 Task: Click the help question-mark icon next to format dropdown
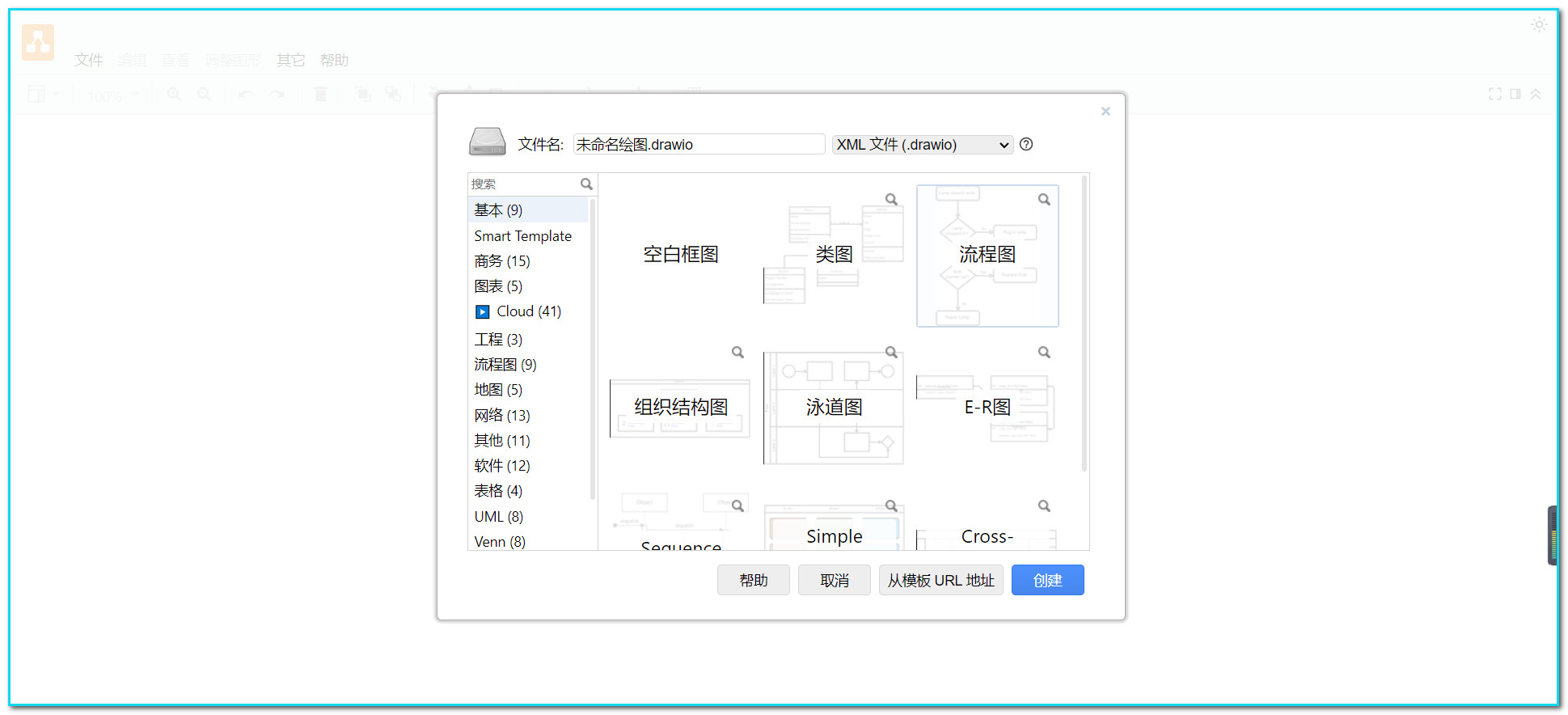pyautogui.click(x=1026, y=144)
